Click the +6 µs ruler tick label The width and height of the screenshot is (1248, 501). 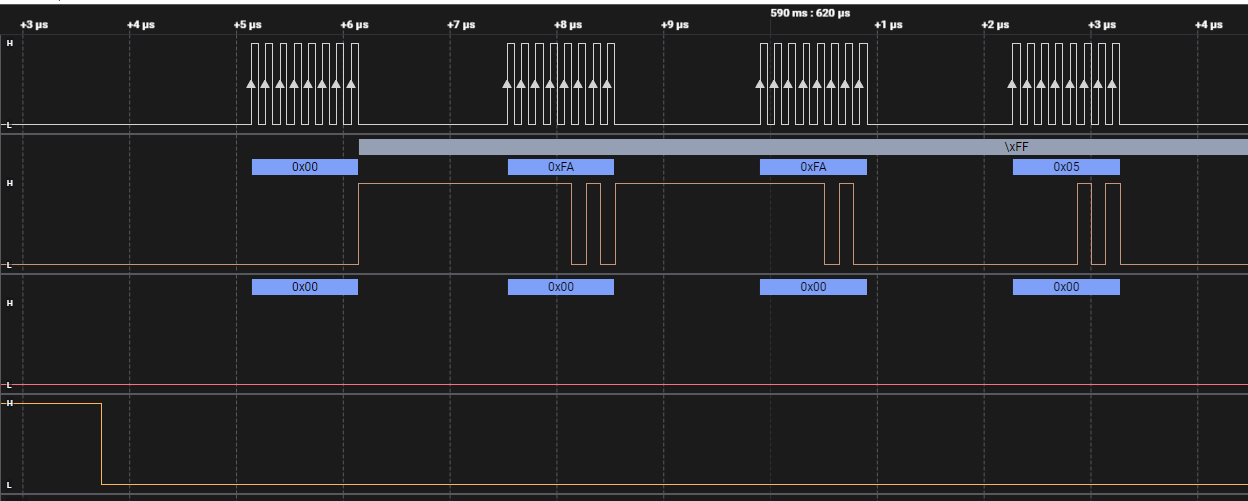click(354, 25)
